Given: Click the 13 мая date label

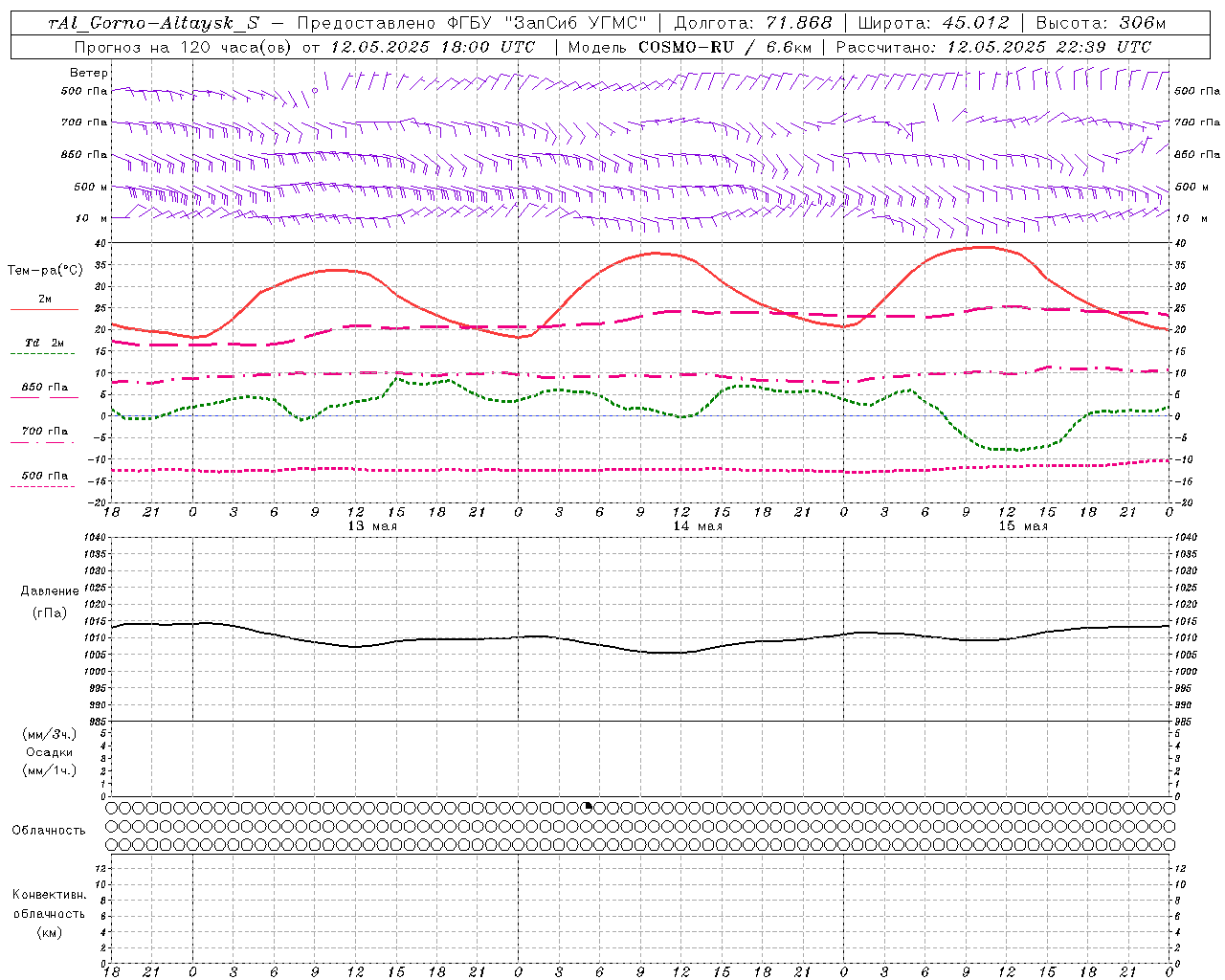Looking at the screenshot, I should pyautogui.click(x=372, y=526).
